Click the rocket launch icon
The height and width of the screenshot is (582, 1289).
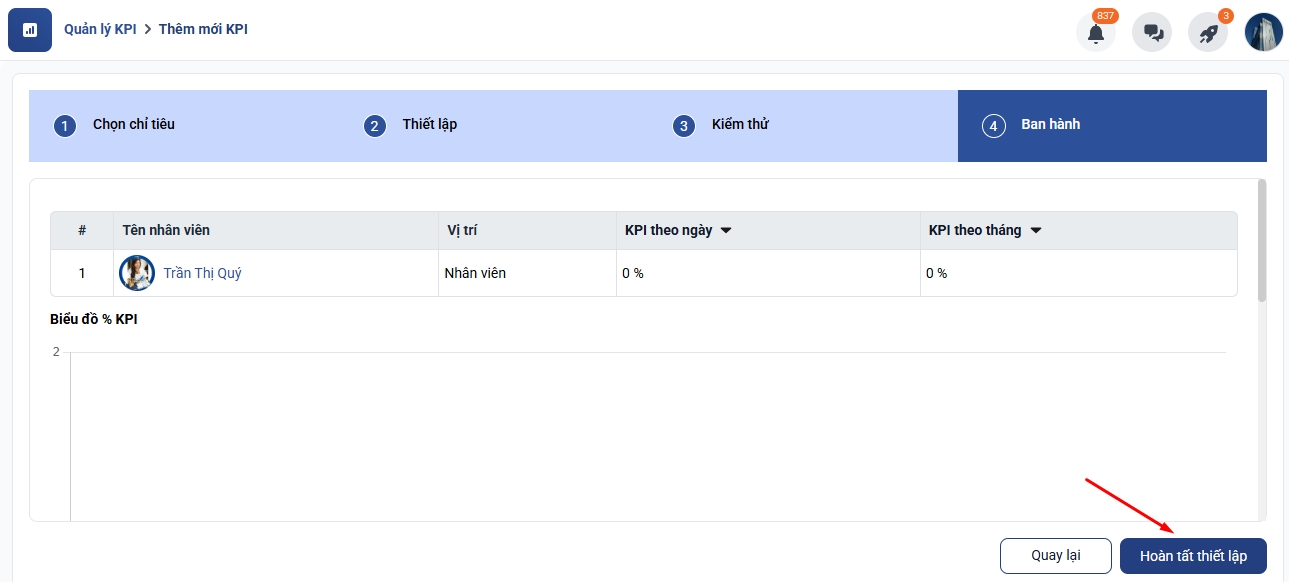click(x=1208, y=32)
